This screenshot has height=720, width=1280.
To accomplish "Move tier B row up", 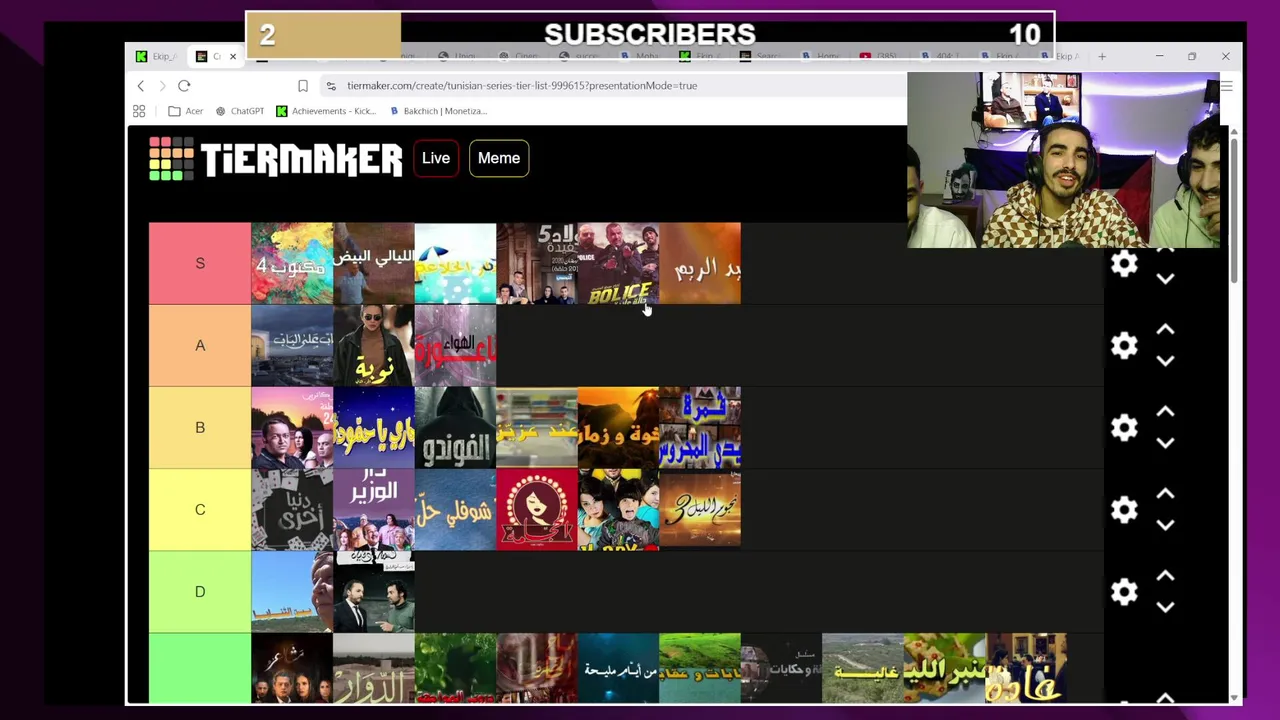I will tap(1165, 412).
